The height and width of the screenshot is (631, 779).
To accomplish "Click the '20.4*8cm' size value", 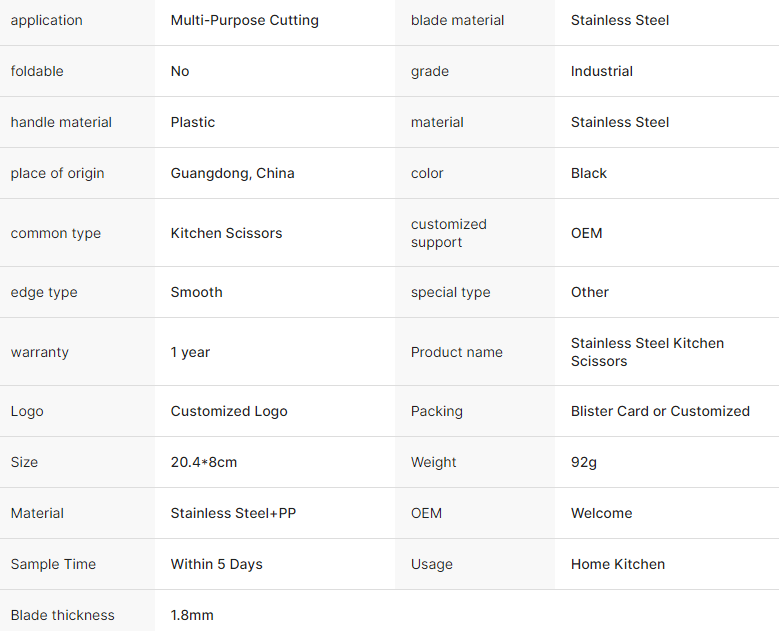I will pyautogui.click(x=204, y=462).
